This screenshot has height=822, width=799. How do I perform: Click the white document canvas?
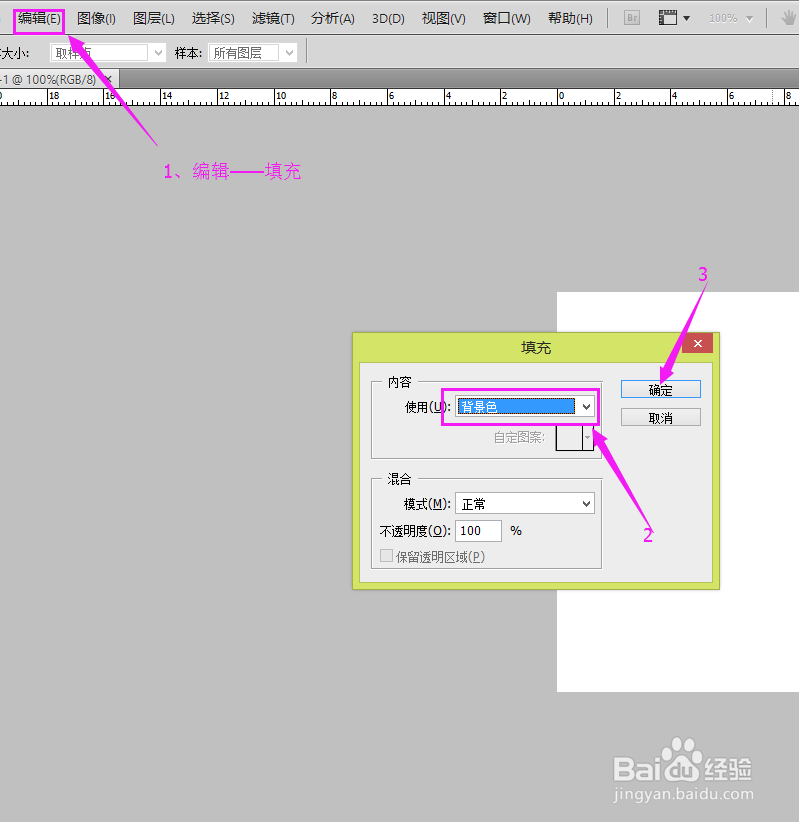pos(677,640)
